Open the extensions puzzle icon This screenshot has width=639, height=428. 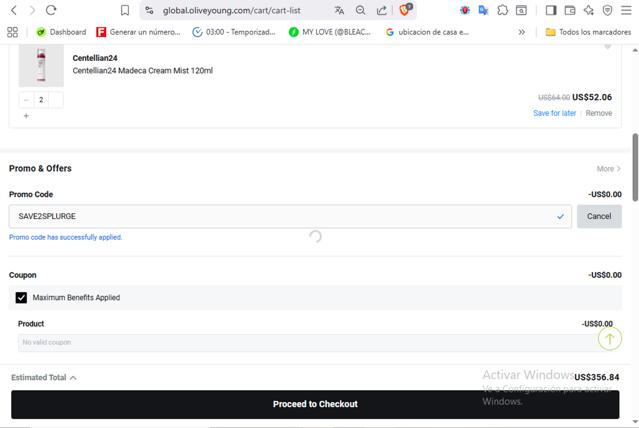point(502,10)
